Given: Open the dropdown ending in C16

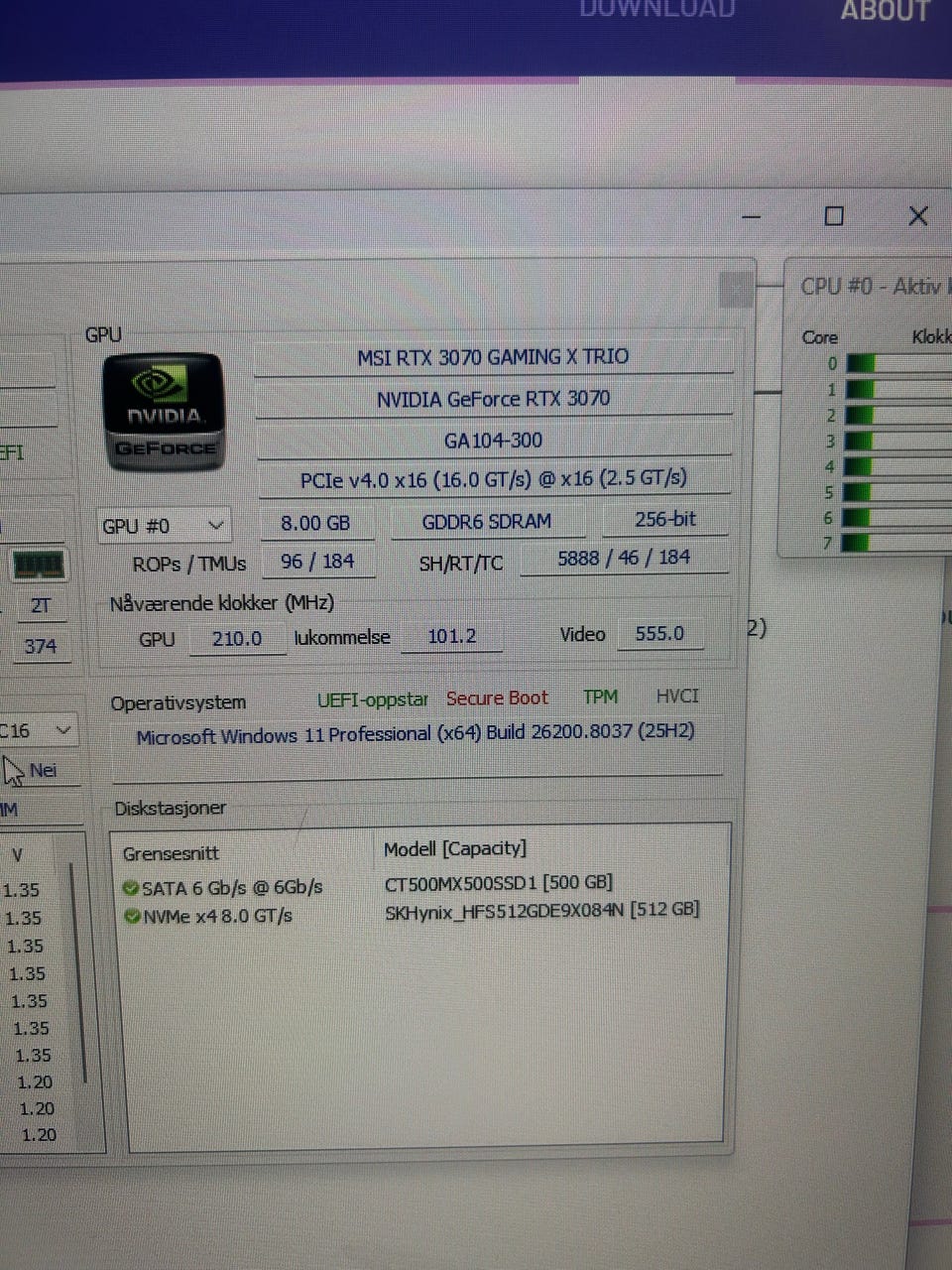Looking at the screenshot, I should [38, 731].
